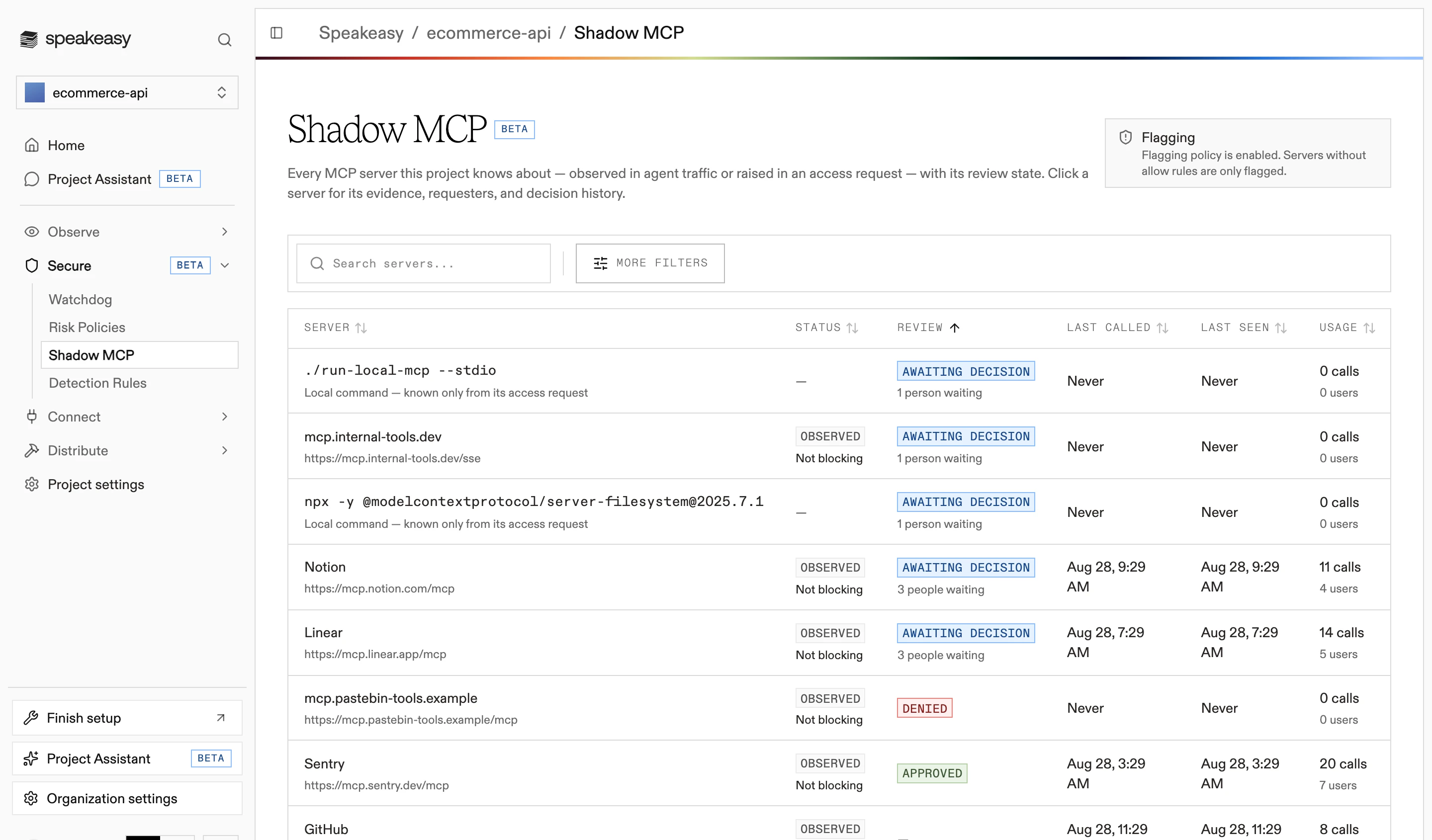Open Organization settings button
The image size is (1432, 840).
127,799
